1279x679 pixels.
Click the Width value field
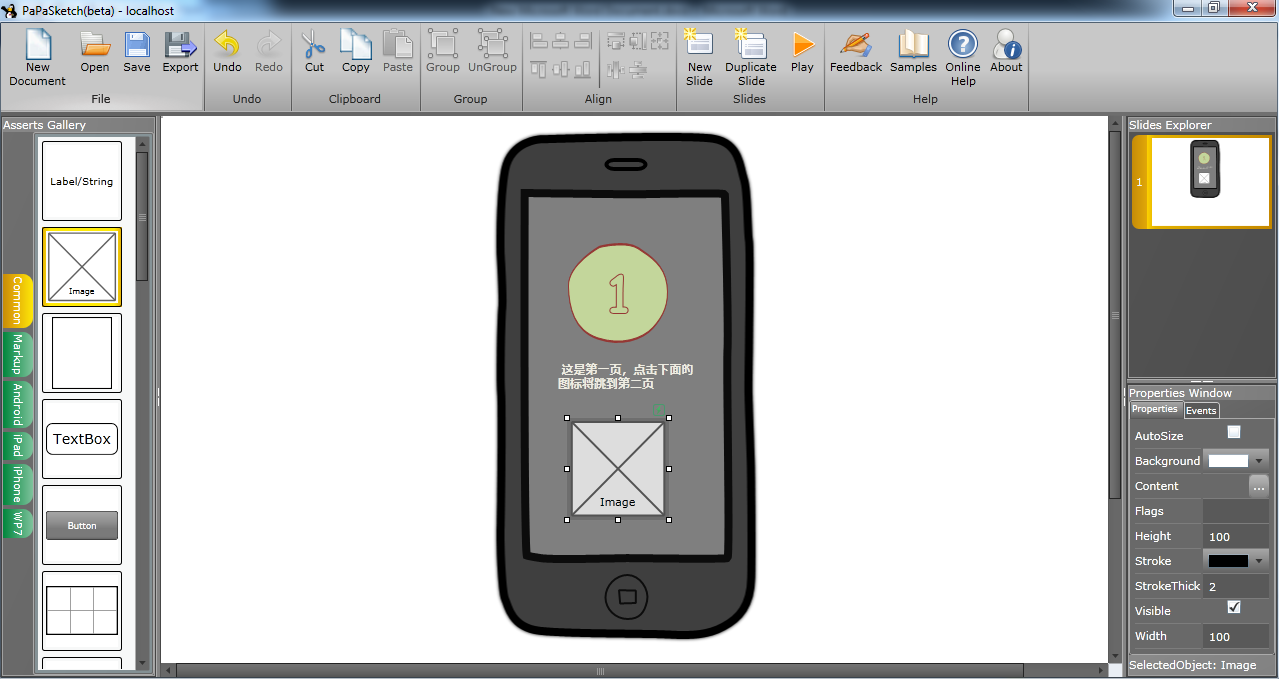(x=1237, y=636)
